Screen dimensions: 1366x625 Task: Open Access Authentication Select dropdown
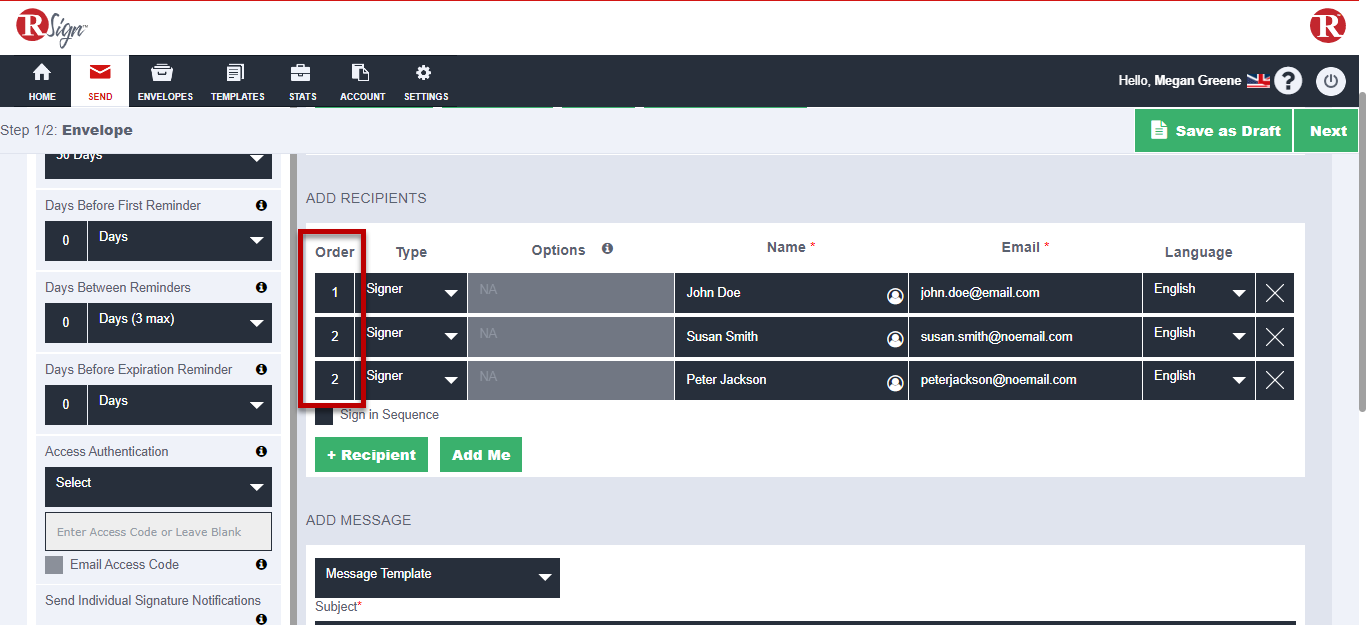click(158, 486)
